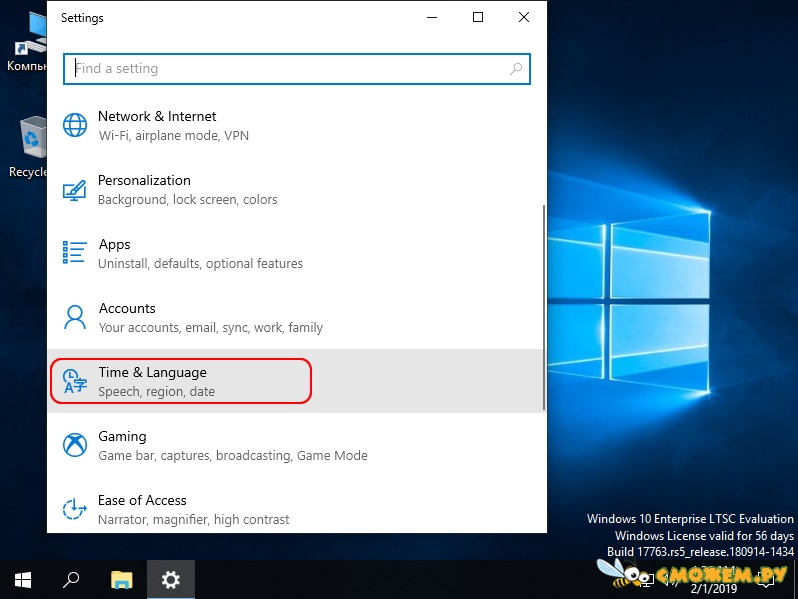Click the Time & Language clock icon
The image size is (798, 599).
75,381
